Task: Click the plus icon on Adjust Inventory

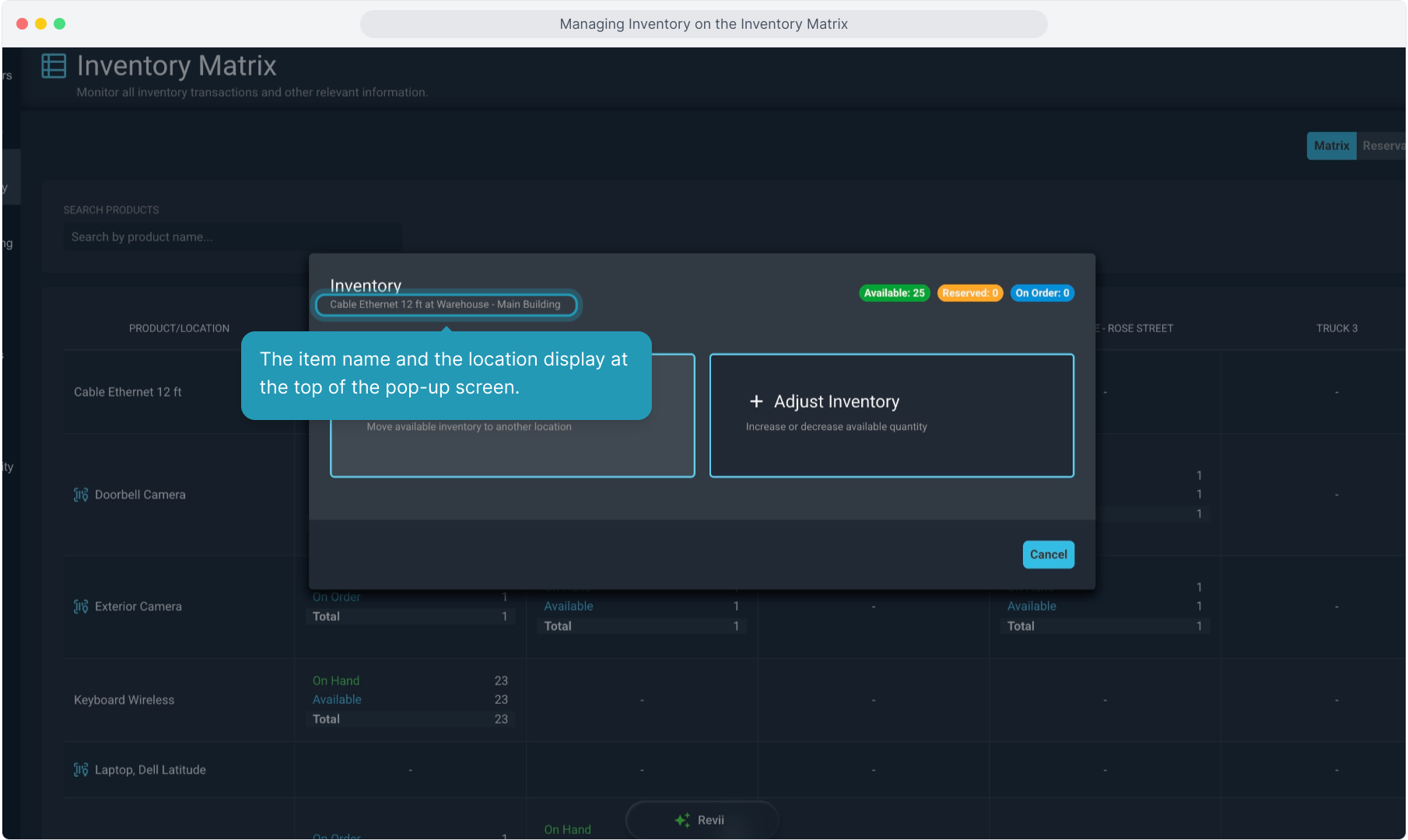Action: click(756, 401)
